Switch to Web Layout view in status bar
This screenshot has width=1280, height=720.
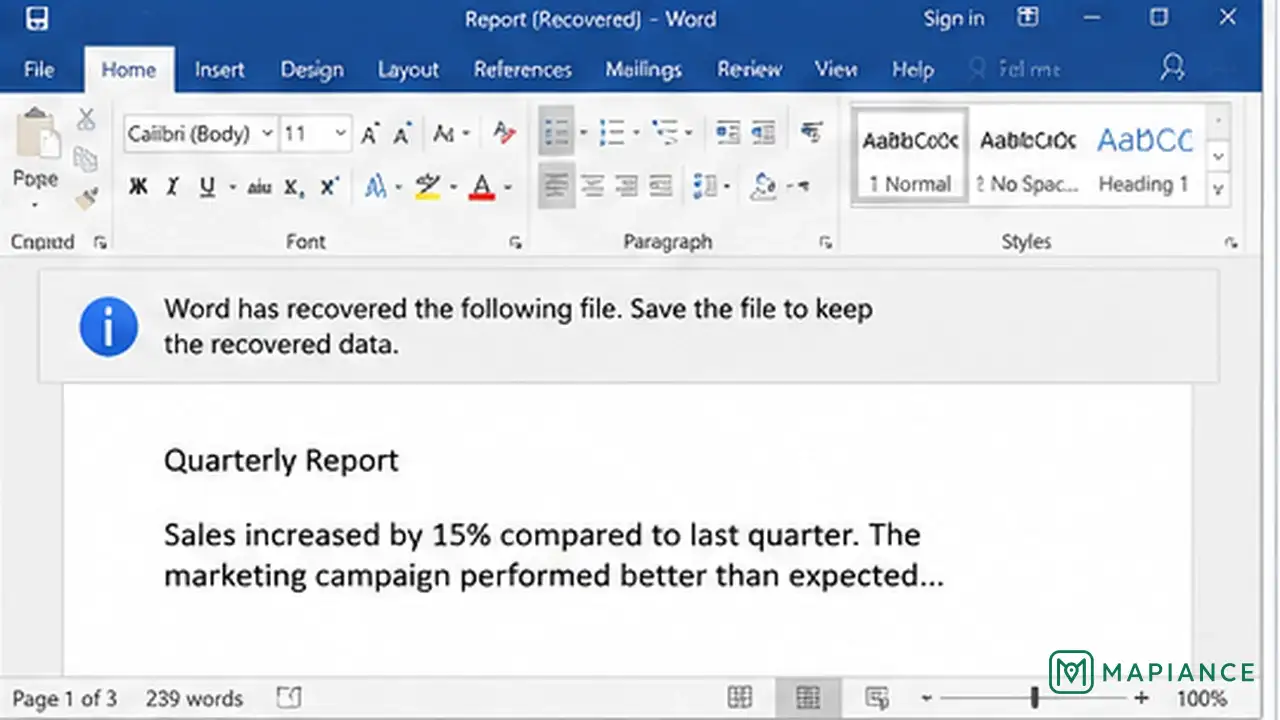(877, 697)
